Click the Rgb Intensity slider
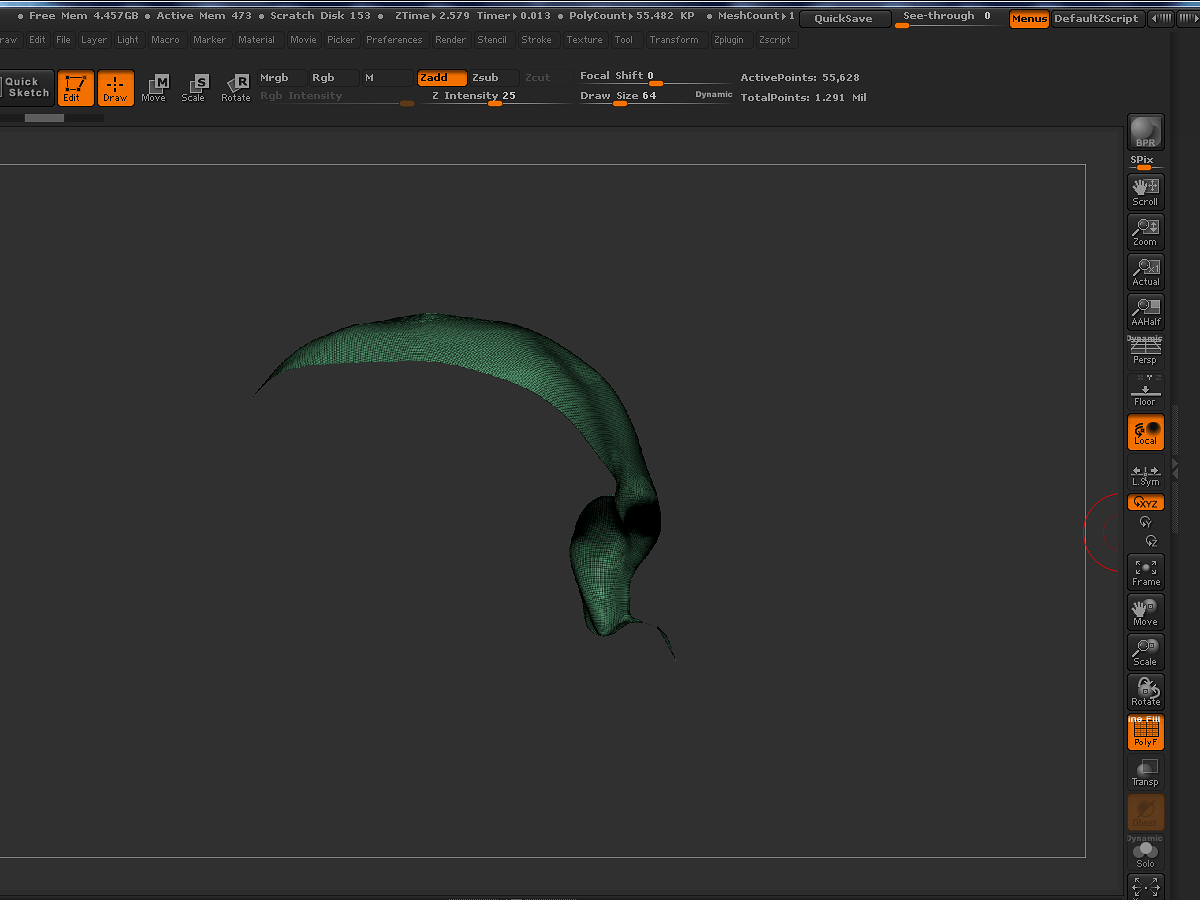The height and width of the screenshot is (900, 1200). pyautogui.click(x=336, y=97)
